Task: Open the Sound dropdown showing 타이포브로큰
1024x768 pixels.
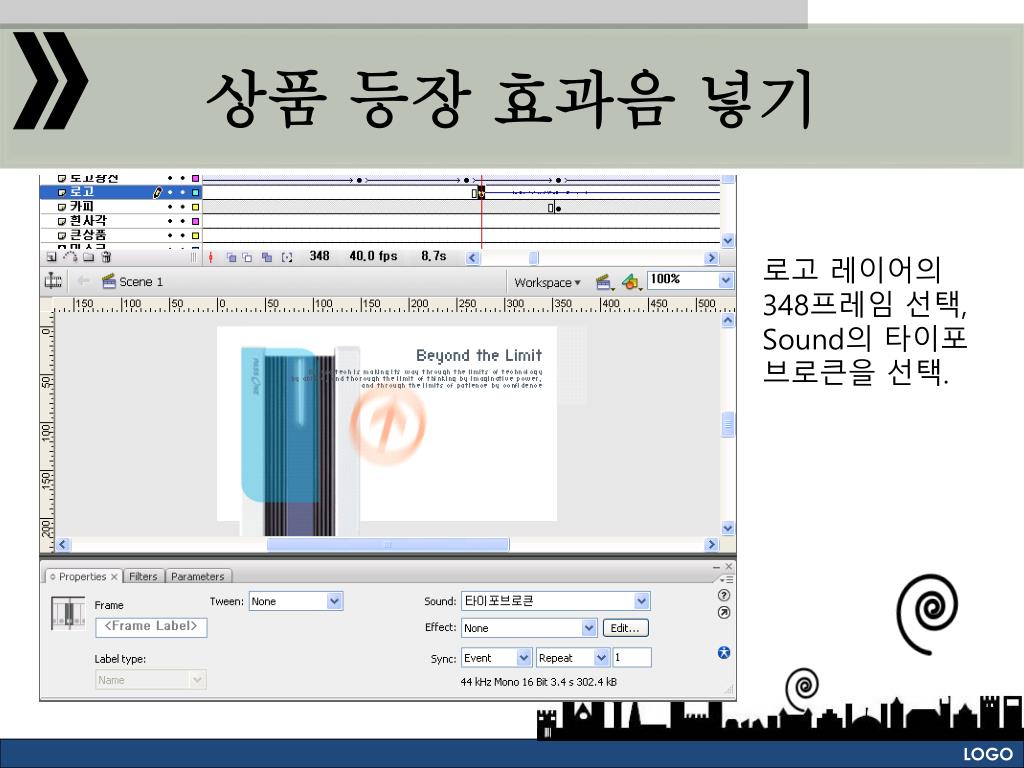Action: click(x=556, y=601)
